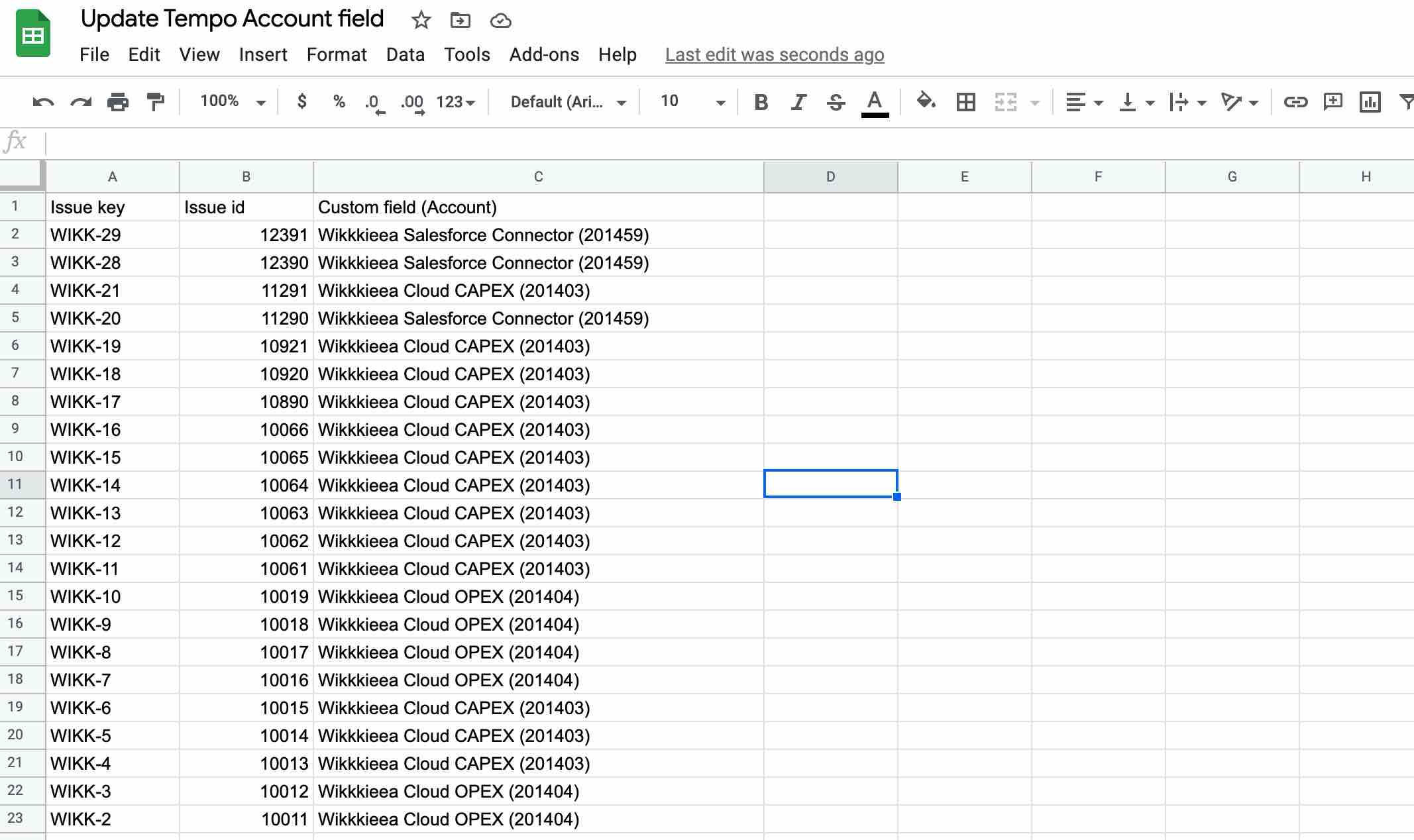Click 'Last edit was seconds ago' link

point(775,54)
